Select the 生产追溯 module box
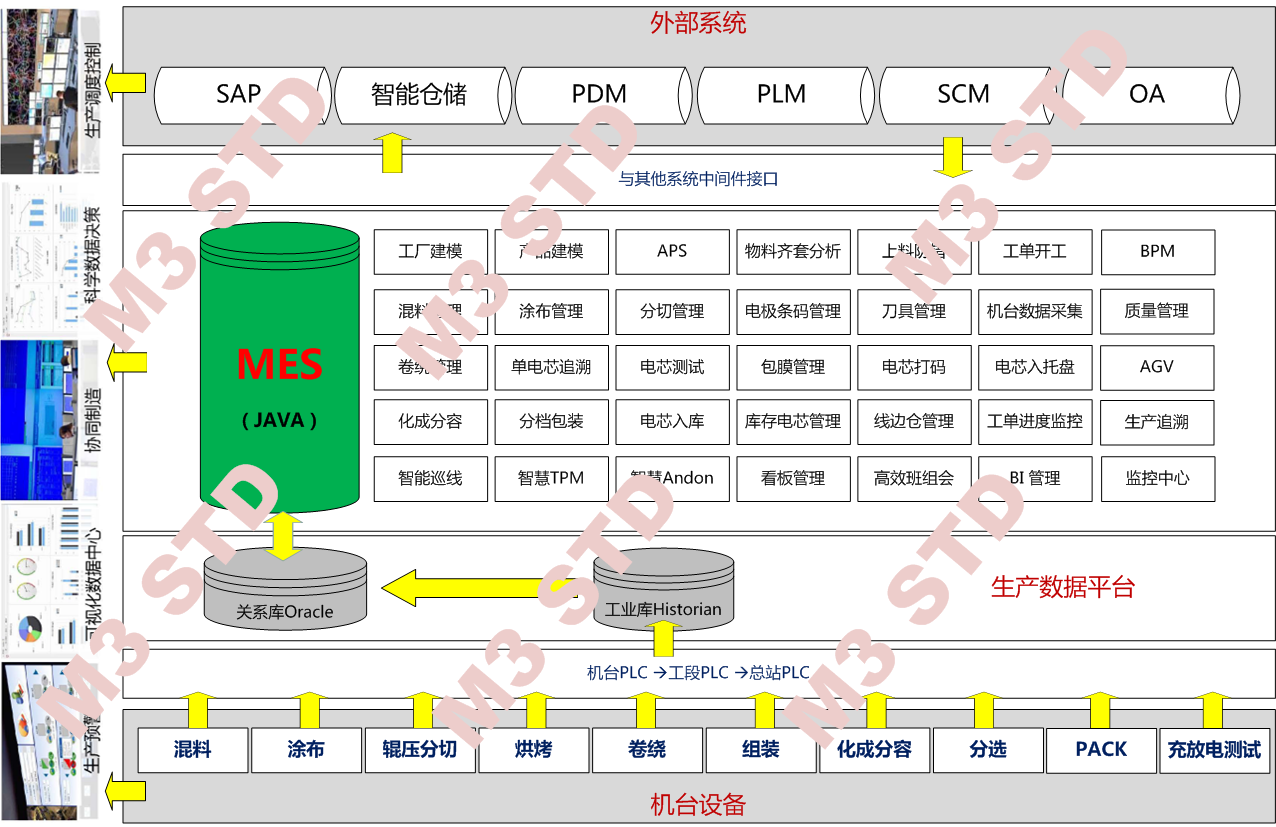1276x827 pixels. click(x=1158, y=422)
